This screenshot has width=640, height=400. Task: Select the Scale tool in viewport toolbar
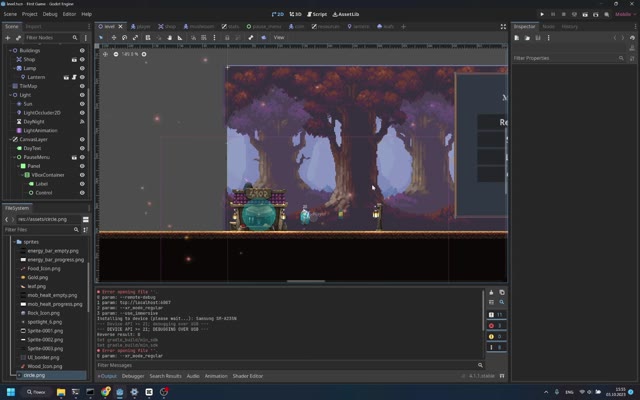coord(135,38)
